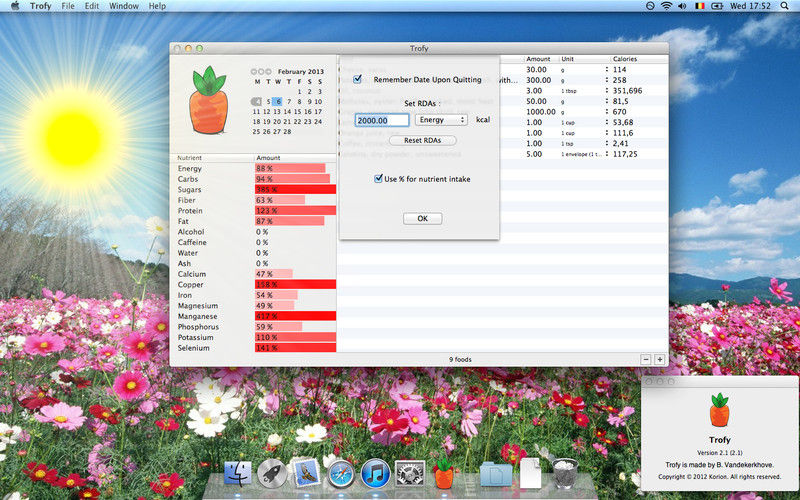Viewport: 800px width, 500px height.
Task: Open System Preferences gear in dock
Action: click(x=410, y=473)
